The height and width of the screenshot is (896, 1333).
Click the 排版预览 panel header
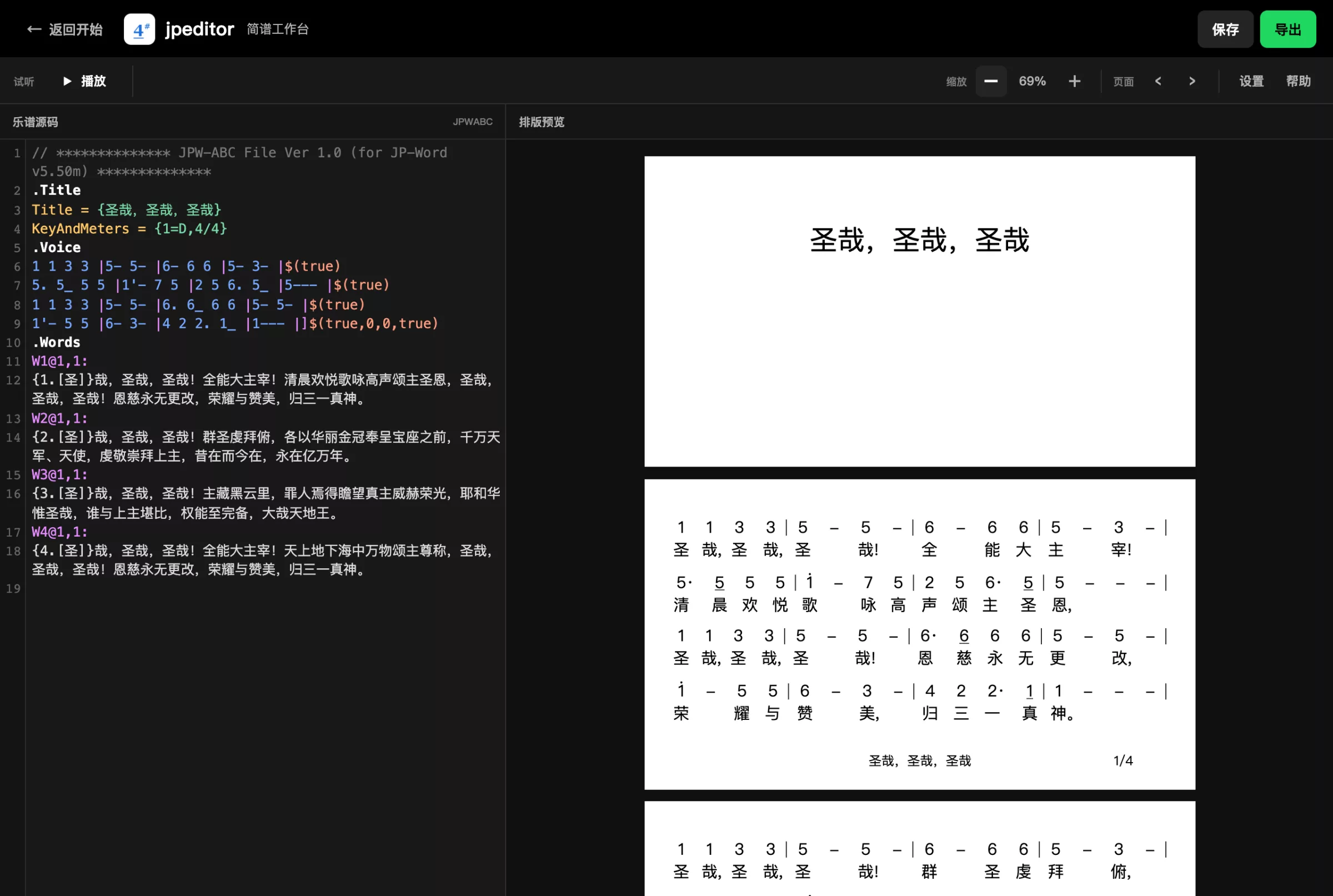542,122
